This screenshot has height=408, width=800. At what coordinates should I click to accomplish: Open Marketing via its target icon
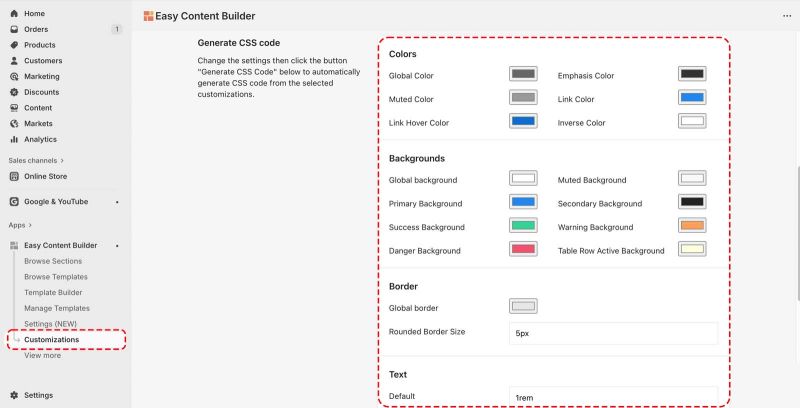14,76
